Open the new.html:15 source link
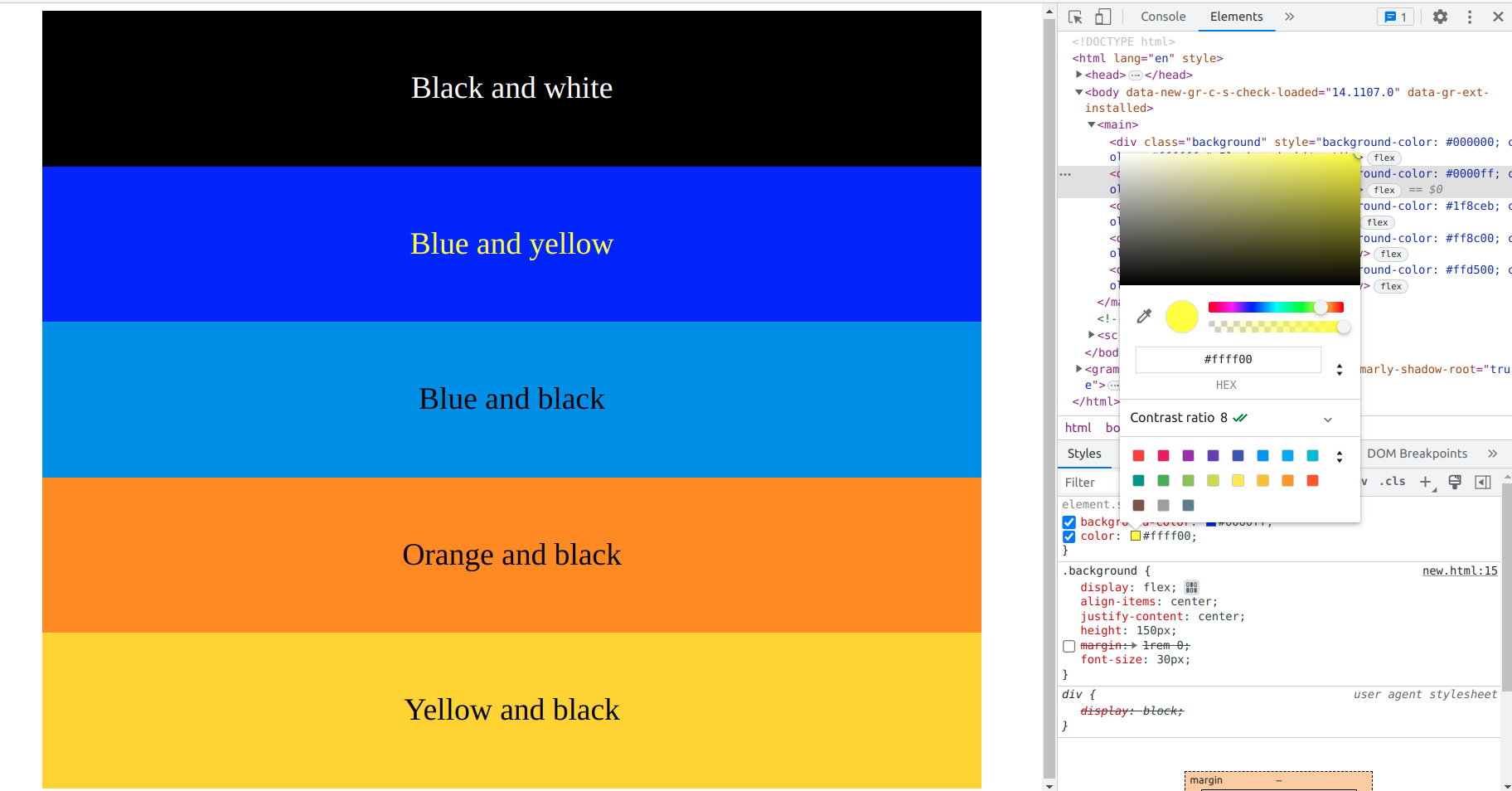This screenshot has height=791, width=1512. click(x=1459, y=570)
